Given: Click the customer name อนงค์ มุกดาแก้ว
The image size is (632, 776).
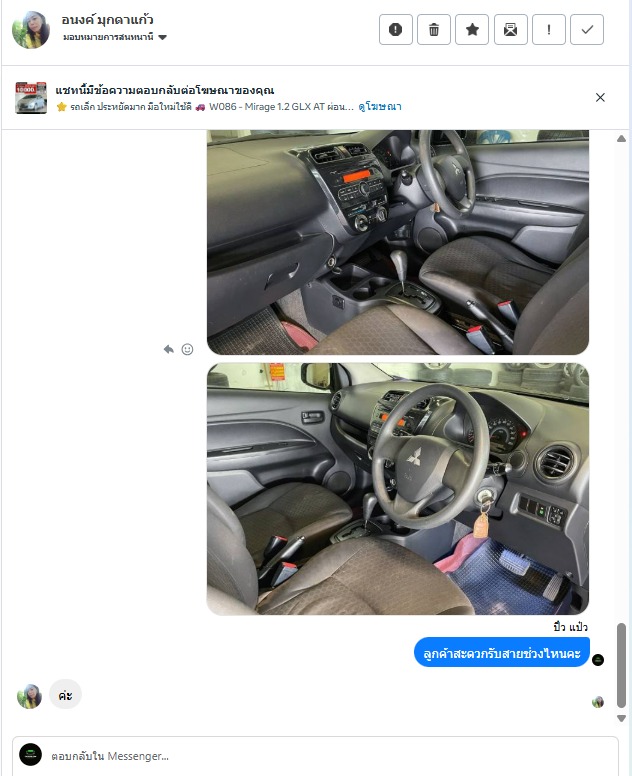Looking at the screenshot, I should (x=107, y=20).
